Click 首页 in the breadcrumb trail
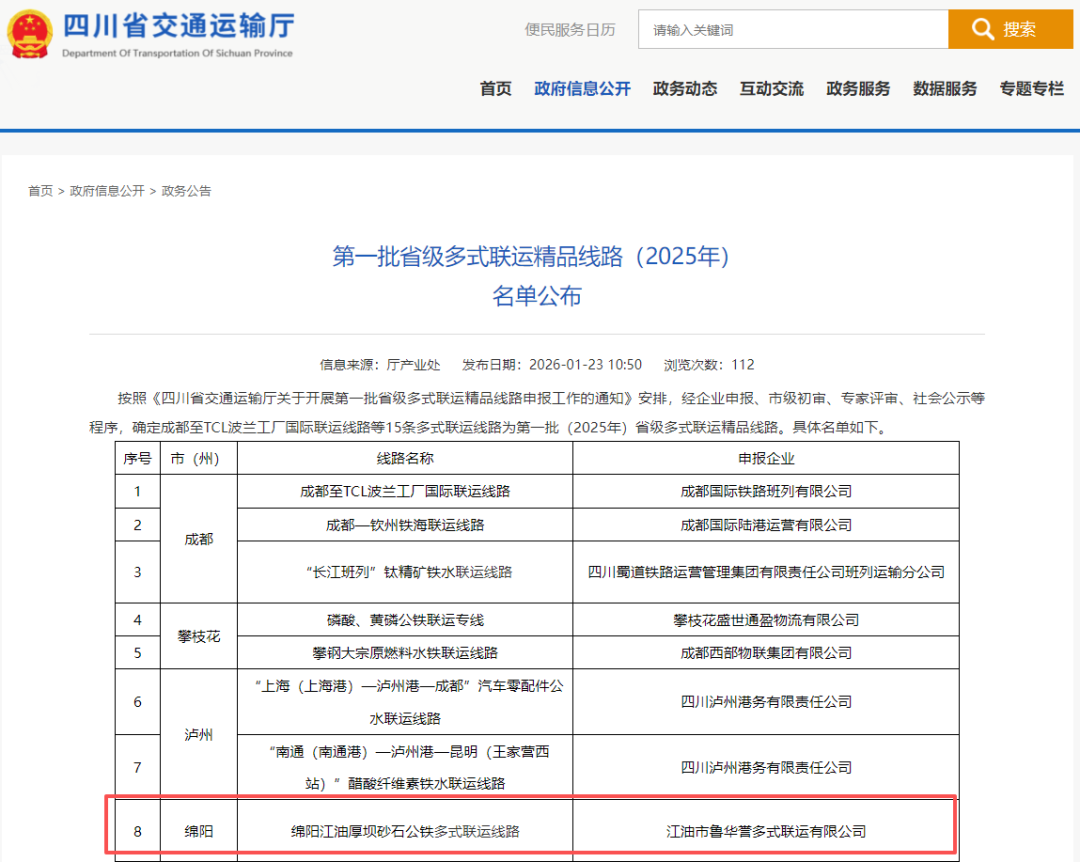This screenshot has height=862, width=1080. coord(40,191)
